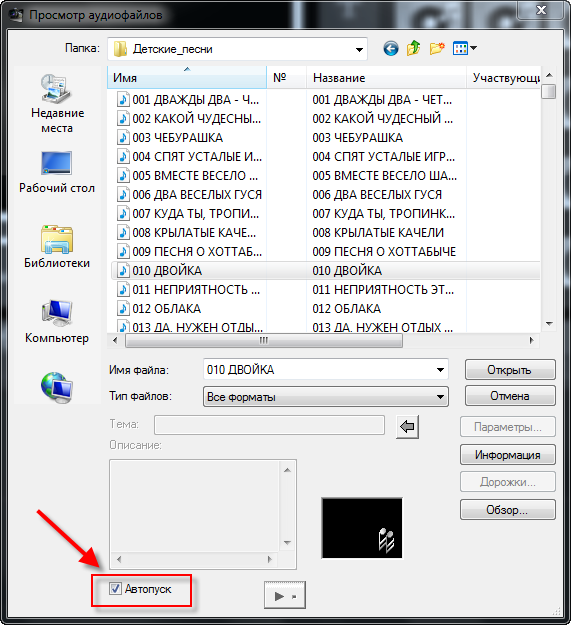Click the horizontal scrollbar of file list
The width and height of the screenshot is (571, 625).
[263, 340]
